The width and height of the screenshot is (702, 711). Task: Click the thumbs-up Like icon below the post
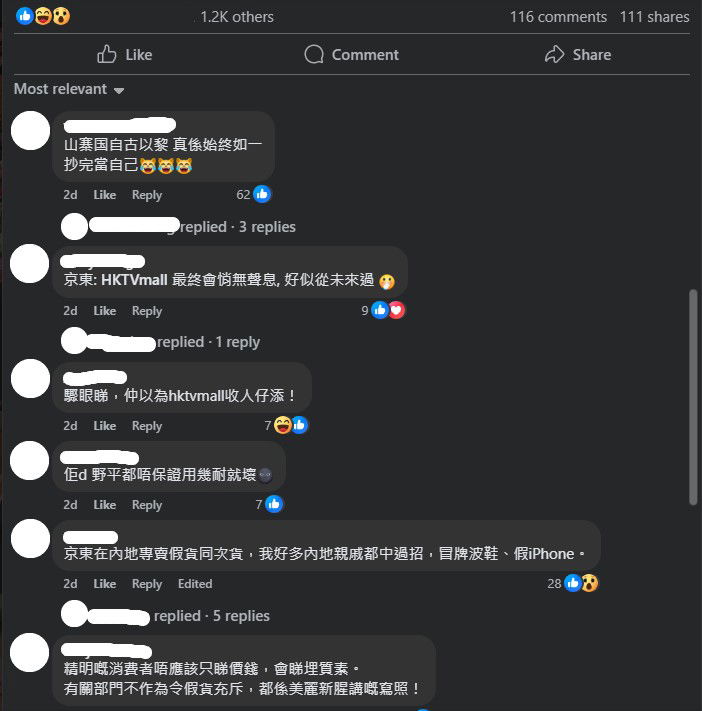pyautogui.click(x=107, y=54)
